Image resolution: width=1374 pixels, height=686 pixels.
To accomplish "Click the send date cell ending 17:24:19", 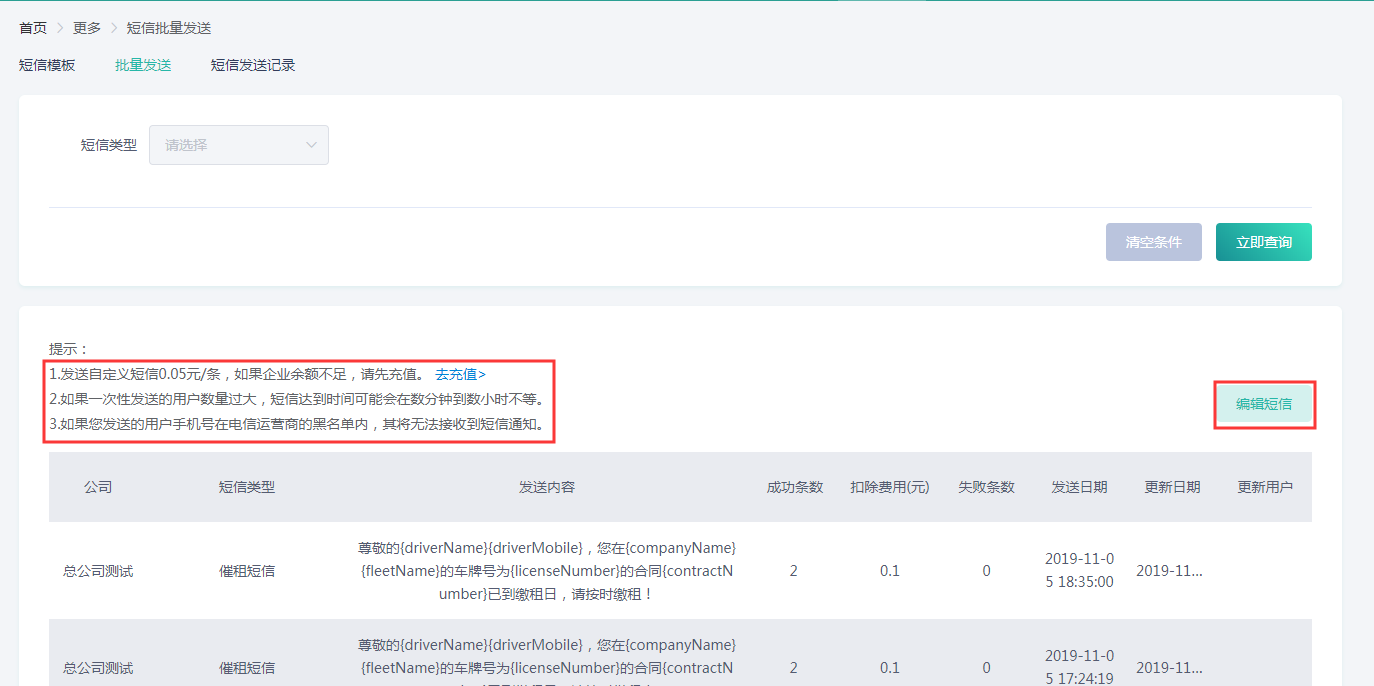I will [x=1079, y=667].
